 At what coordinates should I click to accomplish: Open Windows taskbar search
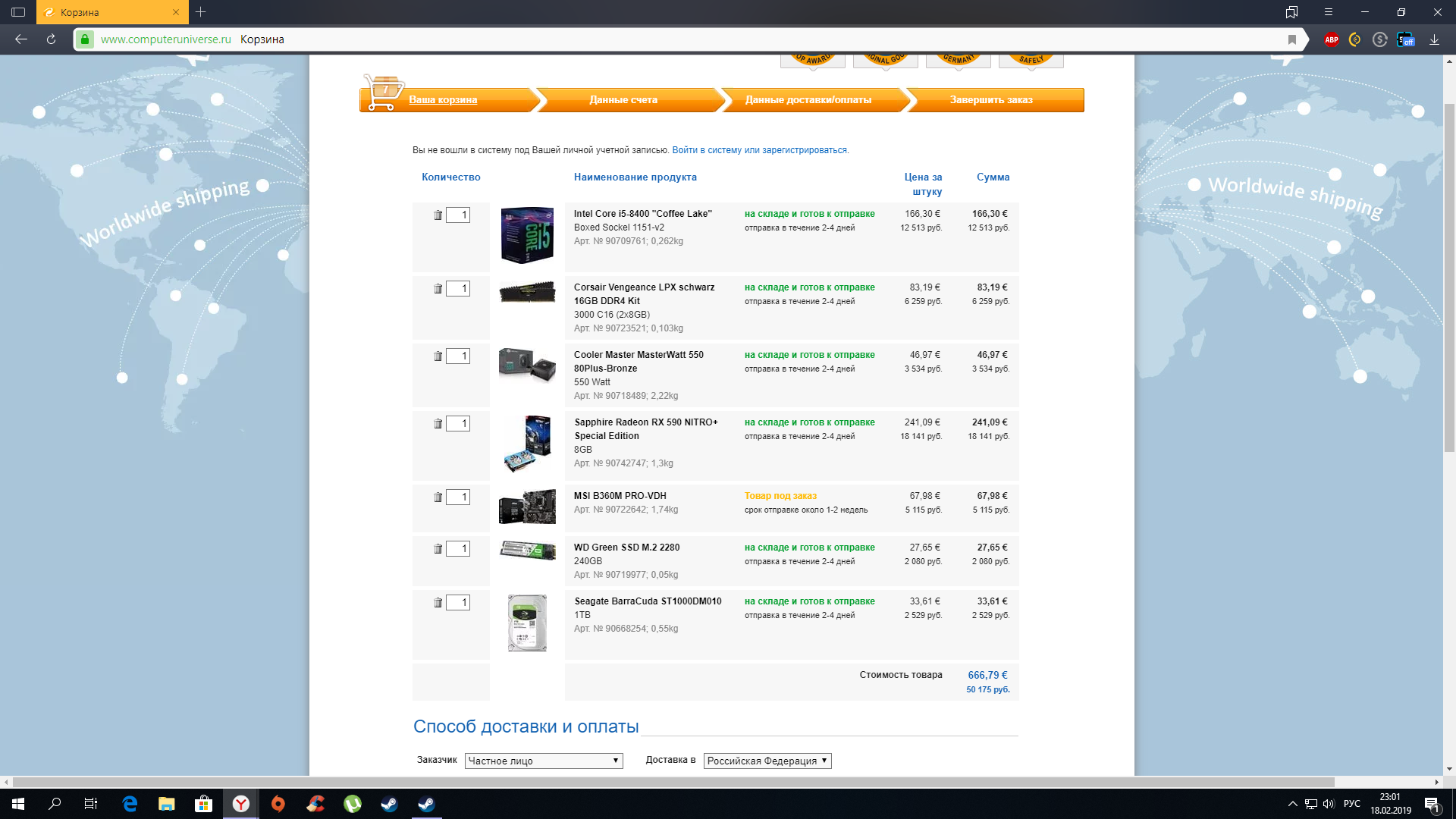point(55,804)
